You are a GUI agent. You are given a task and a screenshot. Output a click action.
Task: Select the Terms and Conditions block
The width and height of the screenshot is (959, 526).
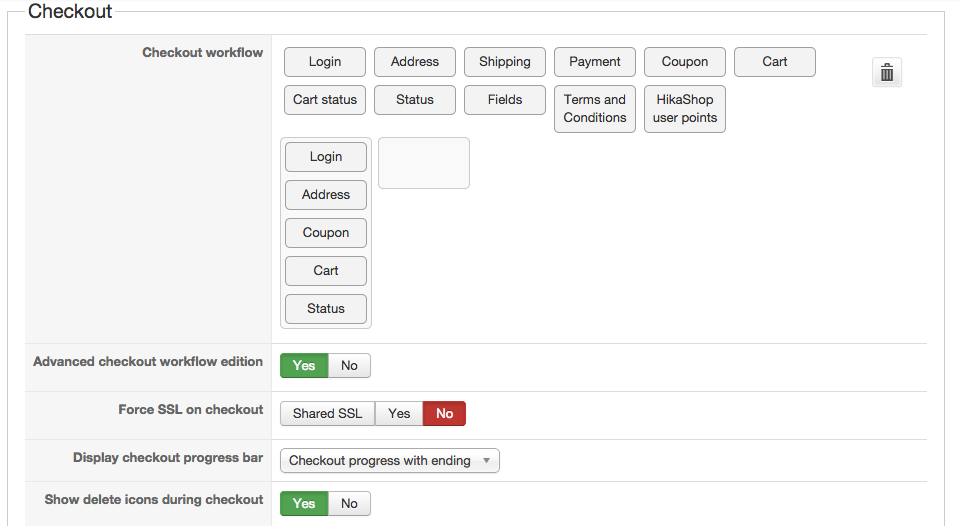[595, 109]
